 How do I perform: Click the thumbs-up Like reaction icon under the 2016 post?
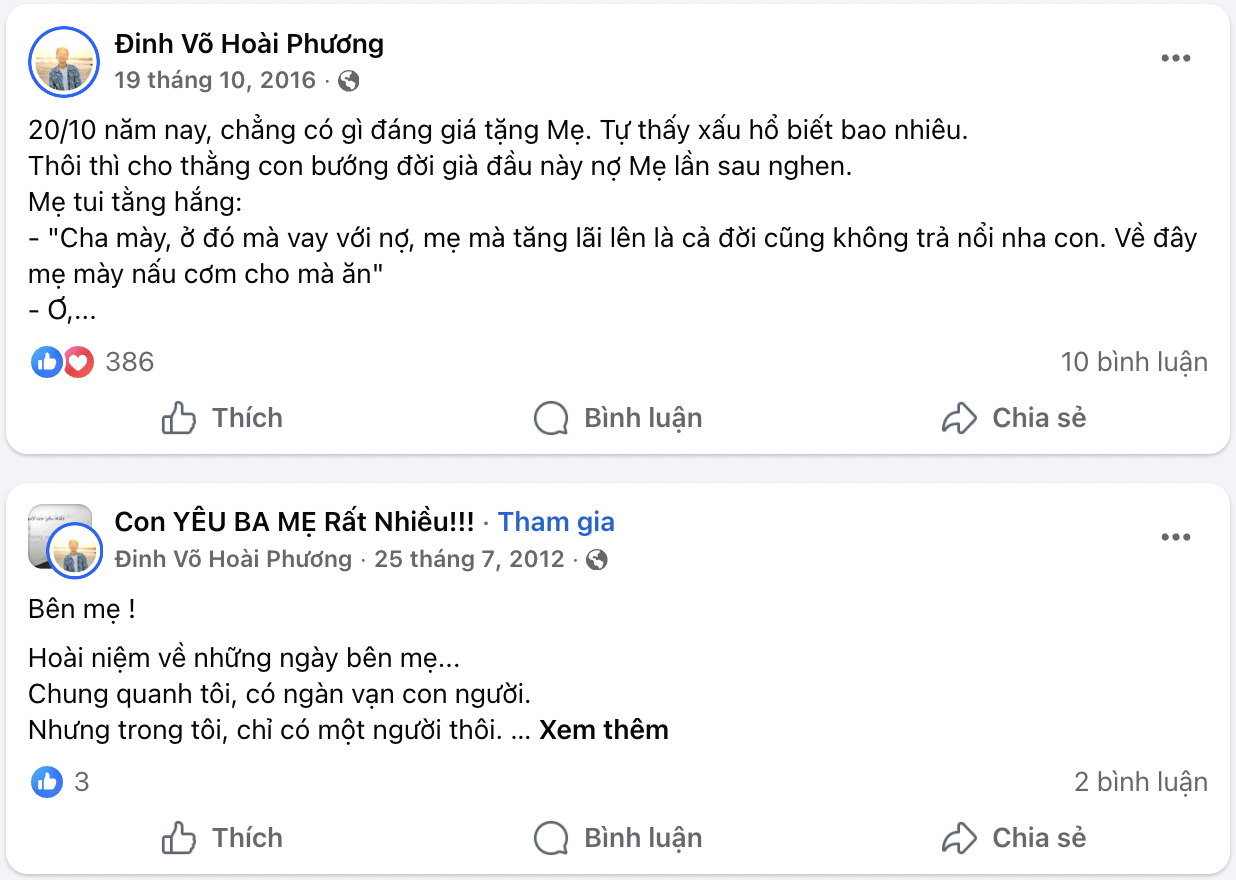(x=46, y=362)
